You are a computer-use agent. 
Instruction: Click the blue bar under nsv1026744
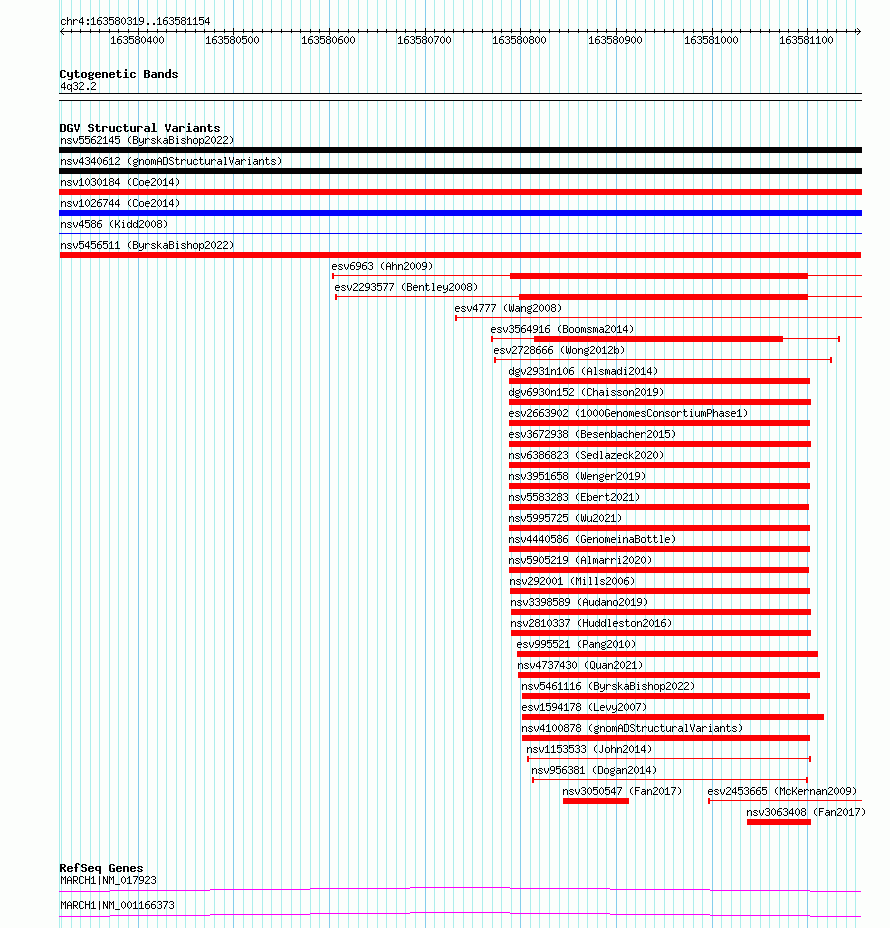pos(460,213)
